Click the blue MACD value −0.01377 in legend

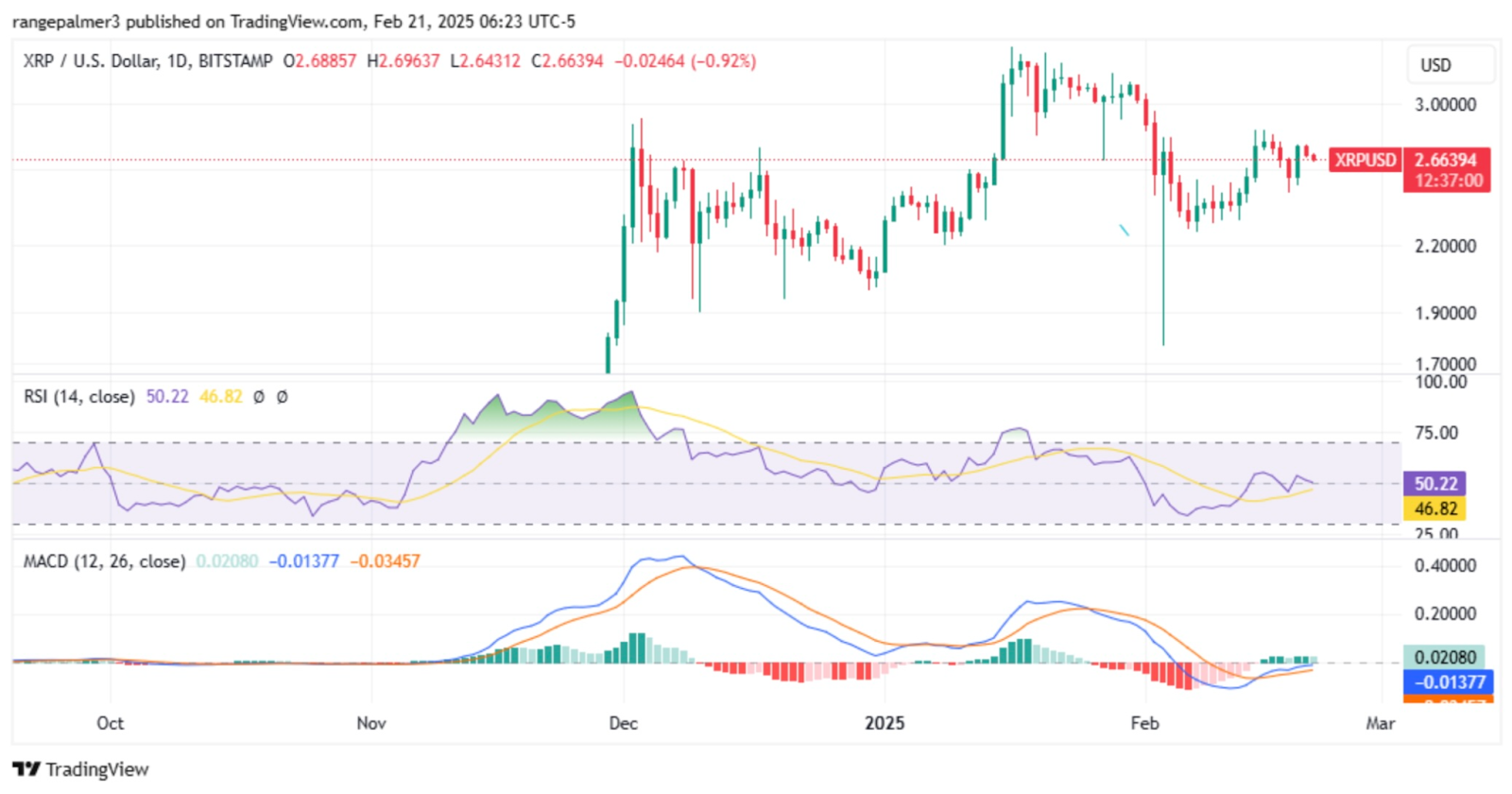(x=303, y=561)
